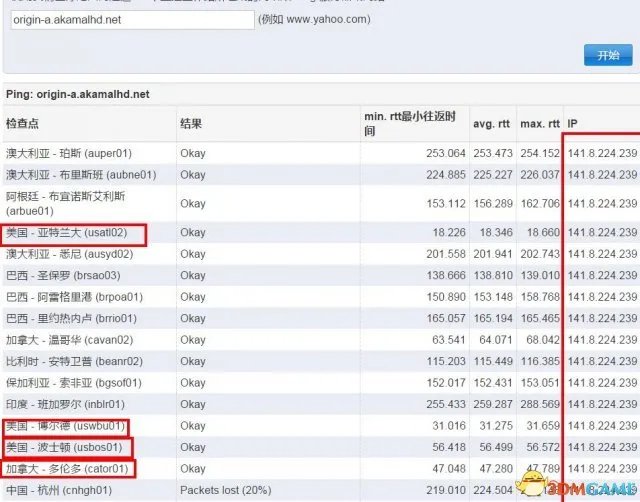Click the 结果 column header
The width and height of the screenshot is (640, 502).
tap(191, 124)
